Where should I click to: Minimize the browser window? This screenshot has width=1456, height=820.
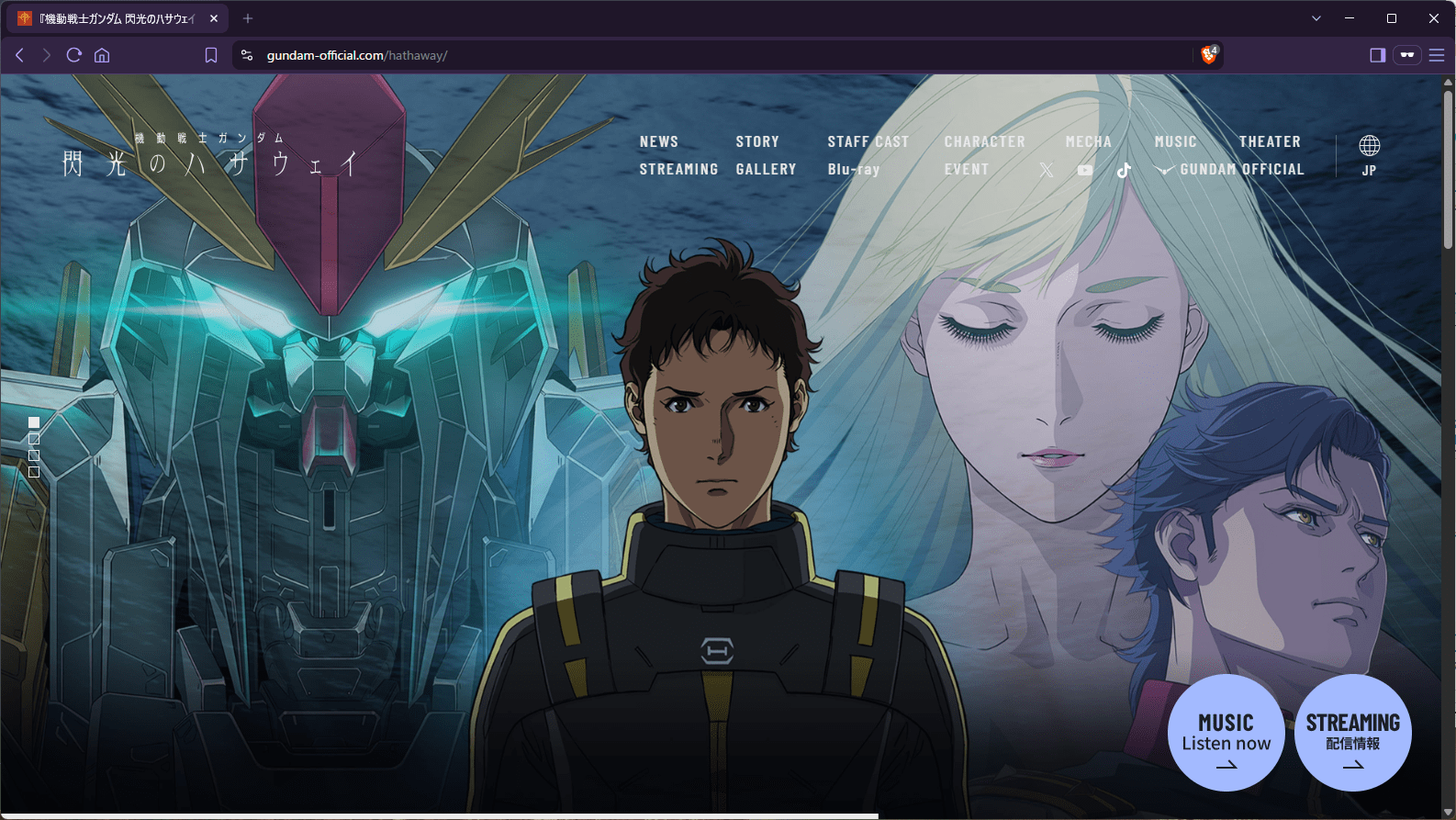pos(1350,18)
